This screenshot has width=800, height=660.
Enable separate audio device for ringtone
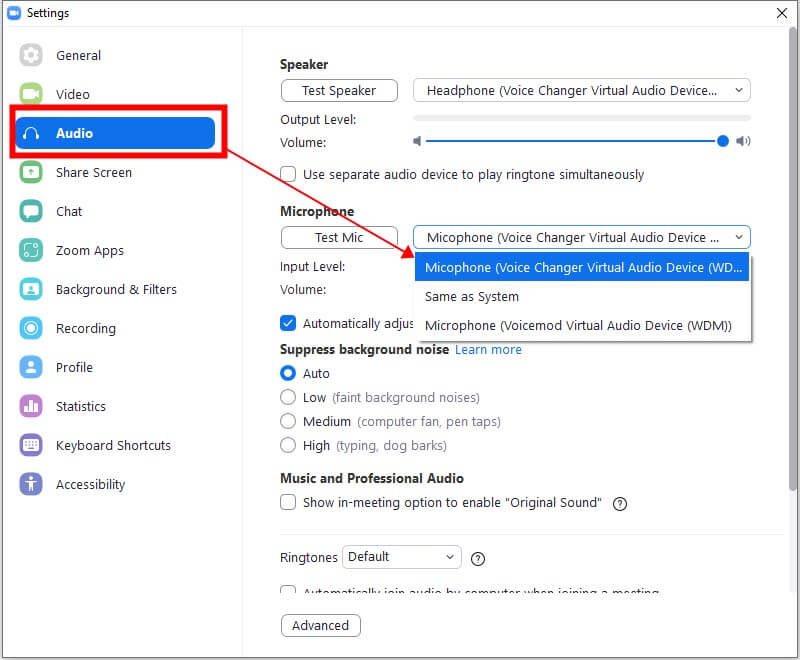(288, 174)
